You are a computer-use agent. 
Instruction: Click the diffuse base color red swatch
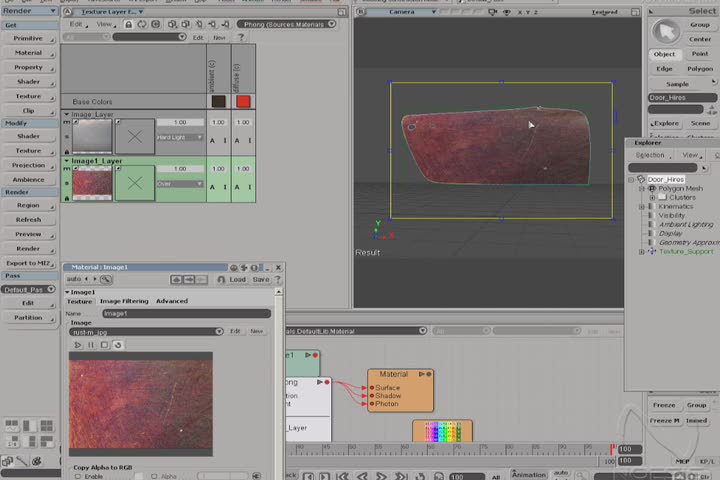point(243,102)
